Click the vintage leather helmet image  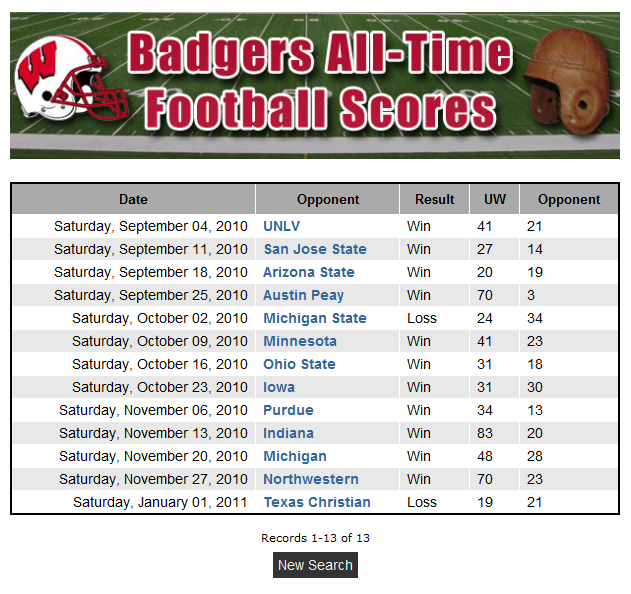click(567, 80)
